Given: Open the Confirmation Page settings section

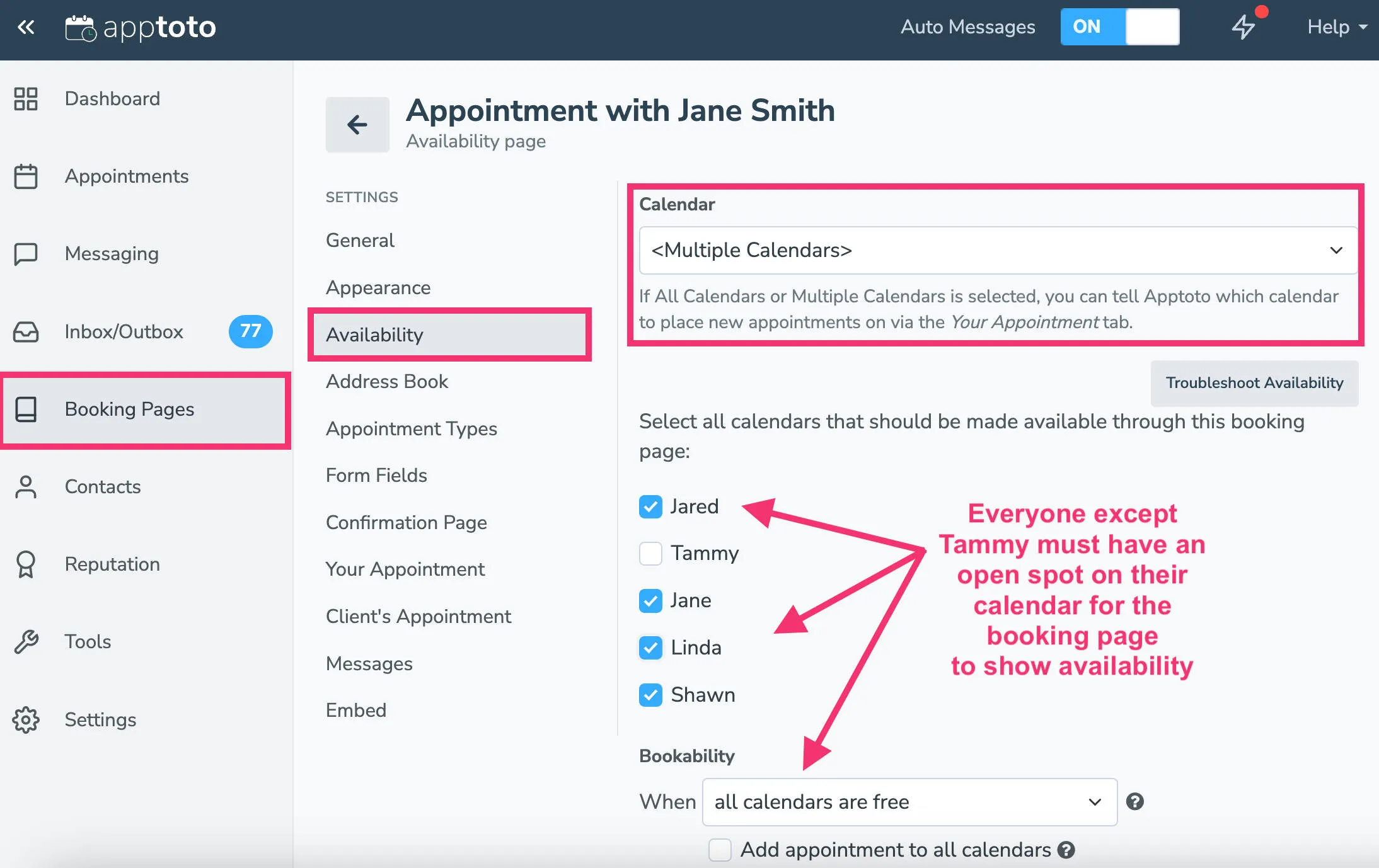Looking at the screenshot, I should [x=406, y=522].
